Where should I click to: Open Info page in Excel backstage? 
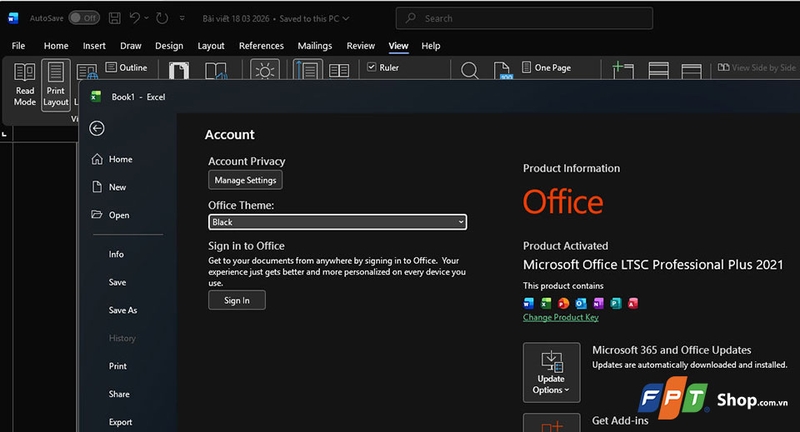click(x=116, y=254)
